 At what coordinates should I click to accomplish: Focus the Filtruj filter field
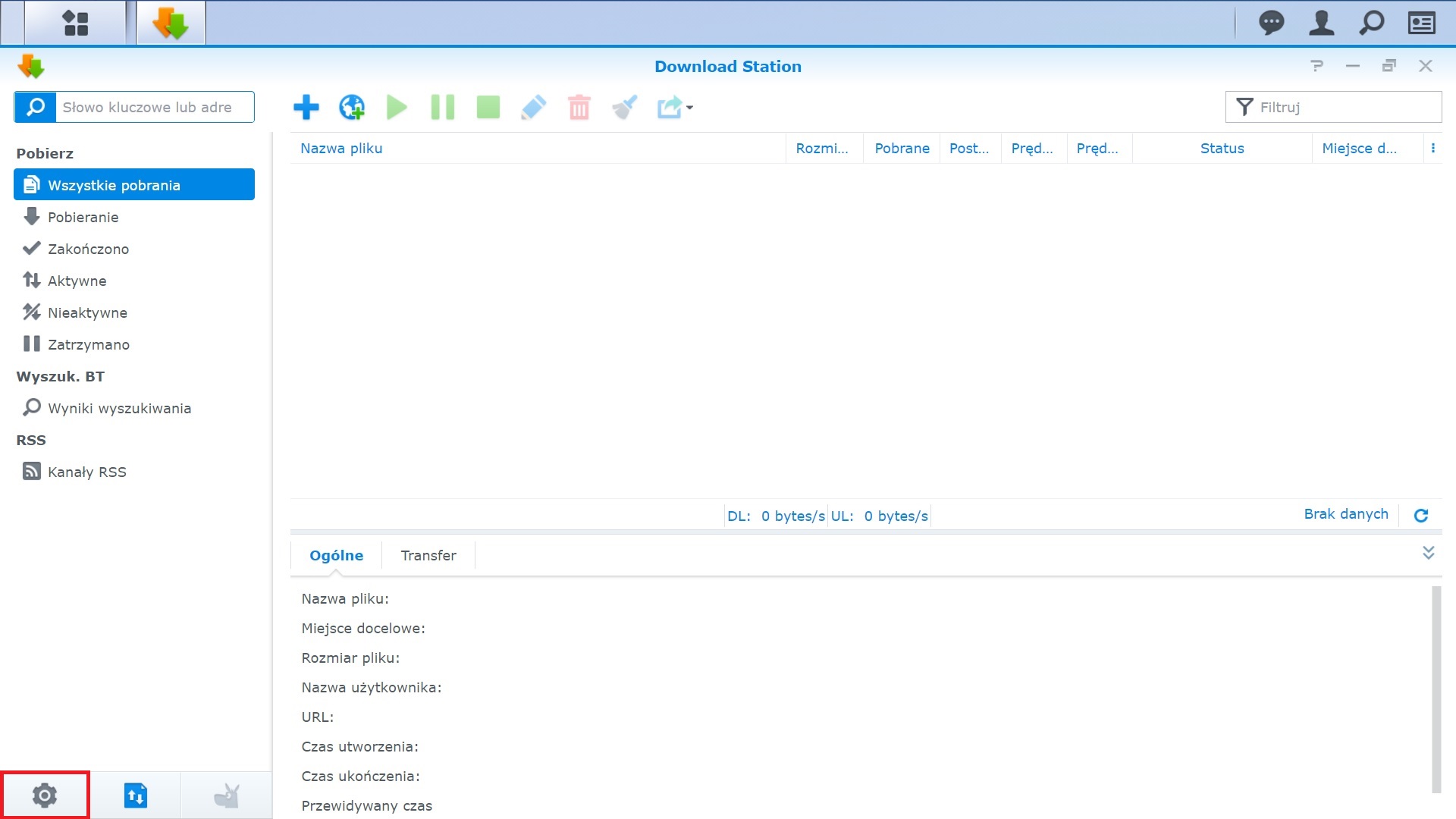pos(1333,107)
